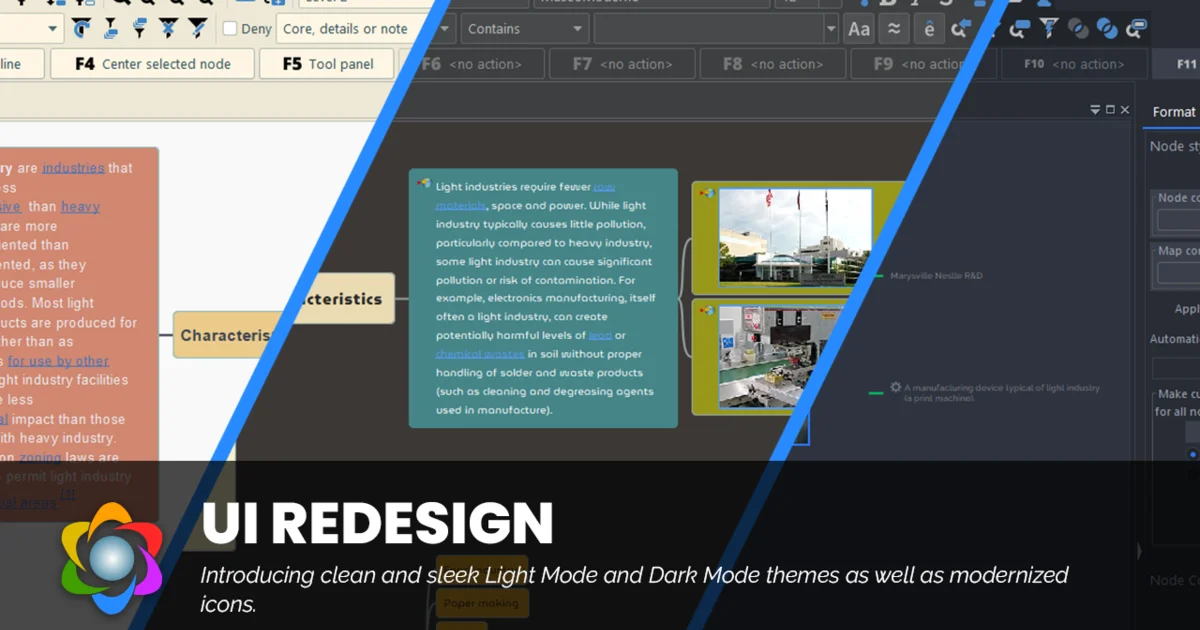Screen dimensions: 1200x630
Task: Click the small icon in the teal text node
Action: tap(424, 183)
